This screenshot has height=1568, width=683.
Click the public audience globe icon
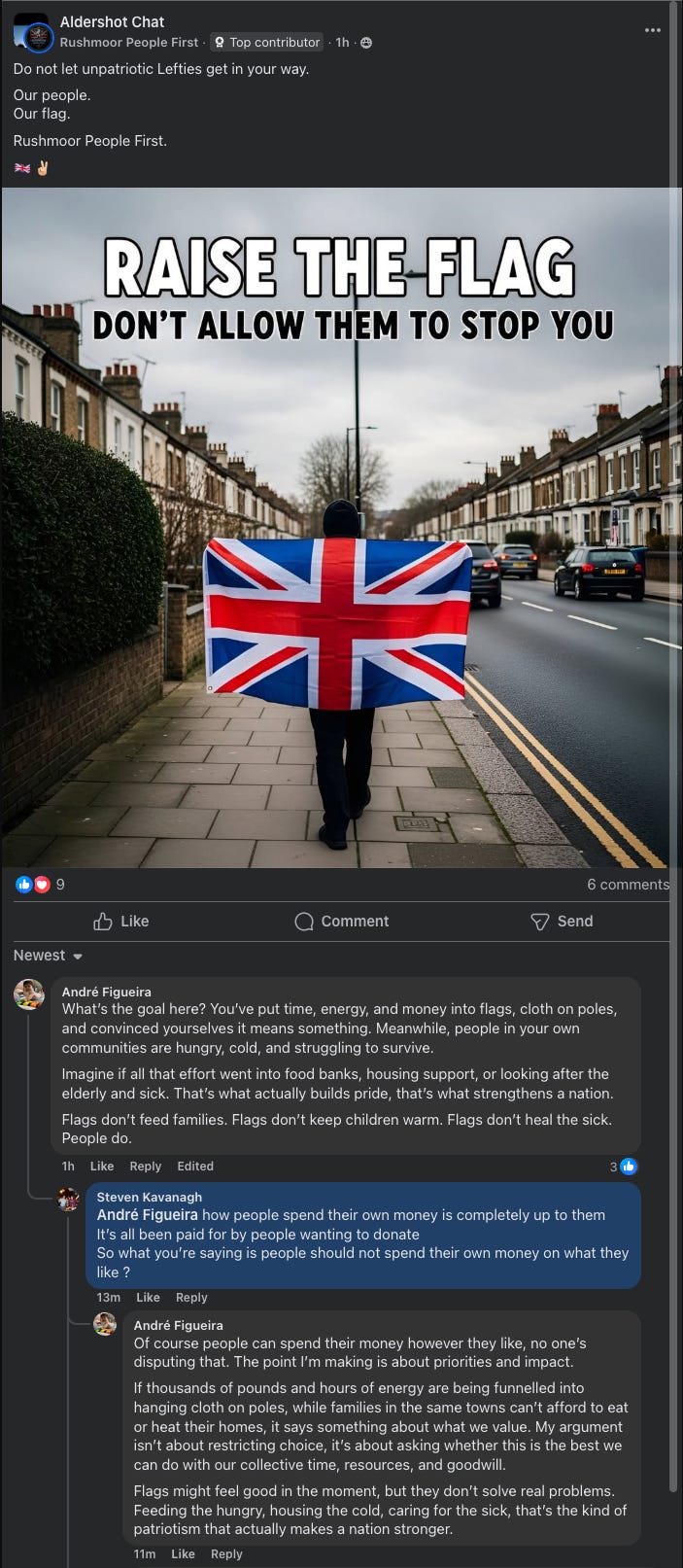[x=366, y=43]
